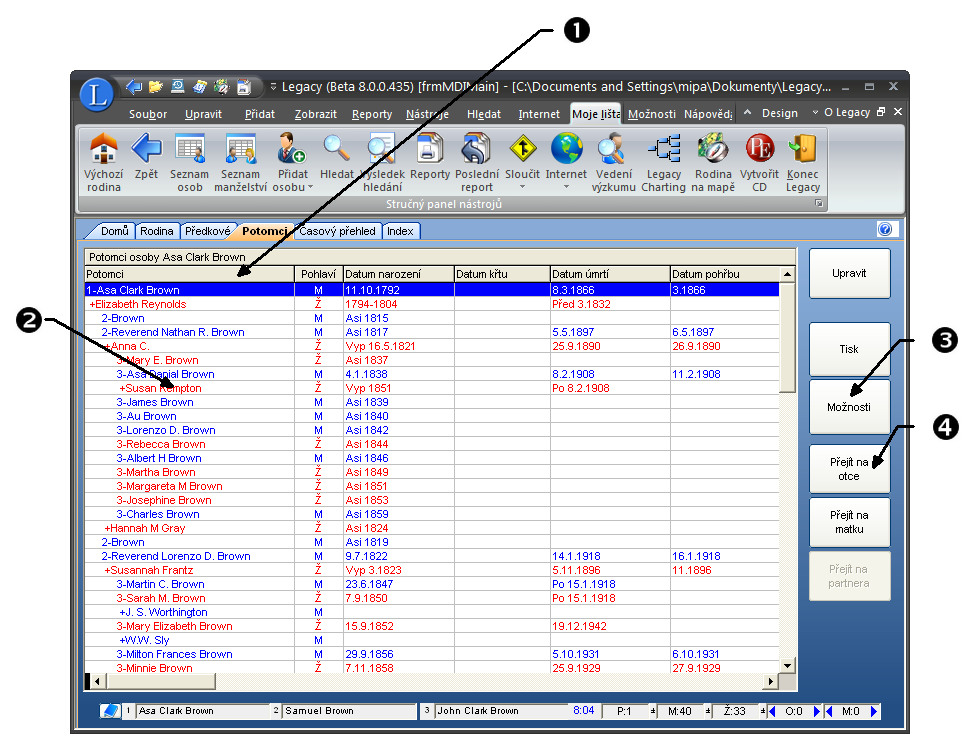980x744 pixels.
Task: Open Vedení výzkumu research guidance
Action: click(x=610, y=150)
